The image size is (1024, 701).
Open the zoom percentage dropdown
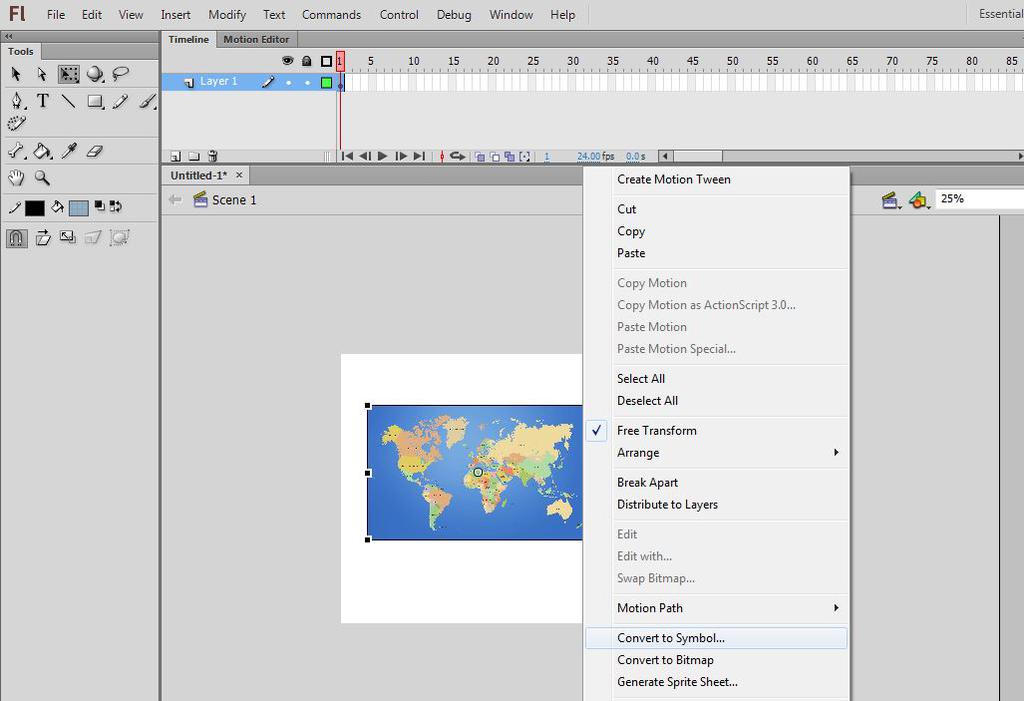point(985,198)
